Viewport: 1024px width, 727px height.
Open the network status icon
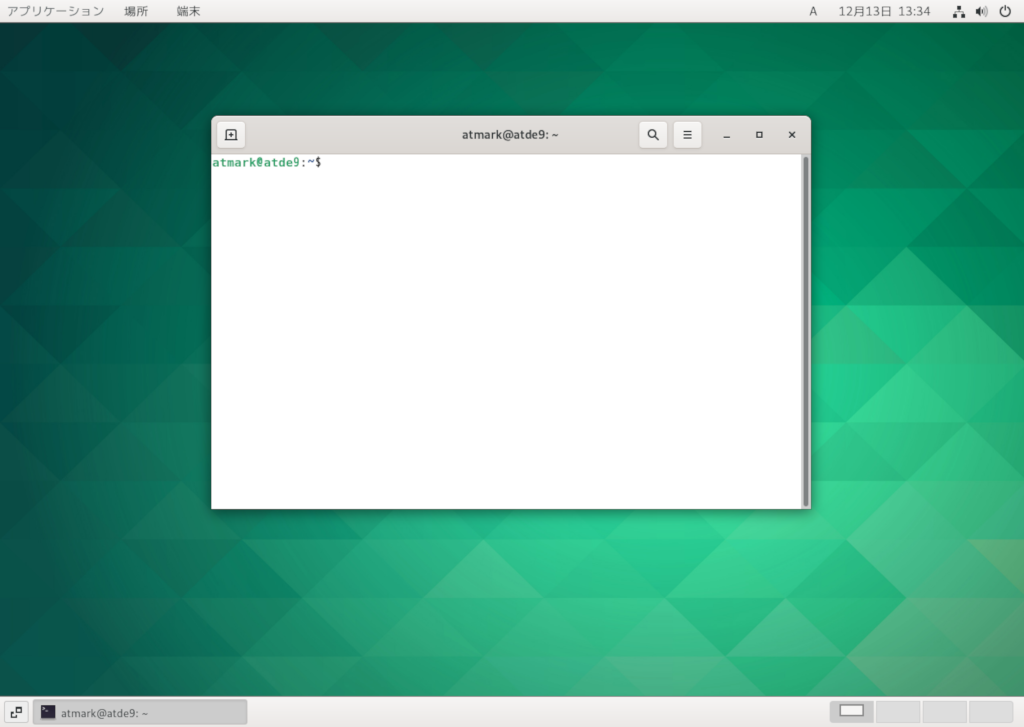point(959,11)
